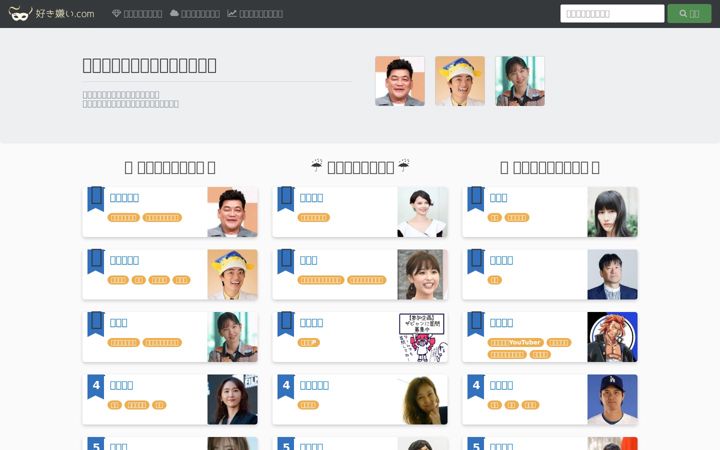
Task: Click the umbrella icon before the middle column heading
Action: pos(316,166)
